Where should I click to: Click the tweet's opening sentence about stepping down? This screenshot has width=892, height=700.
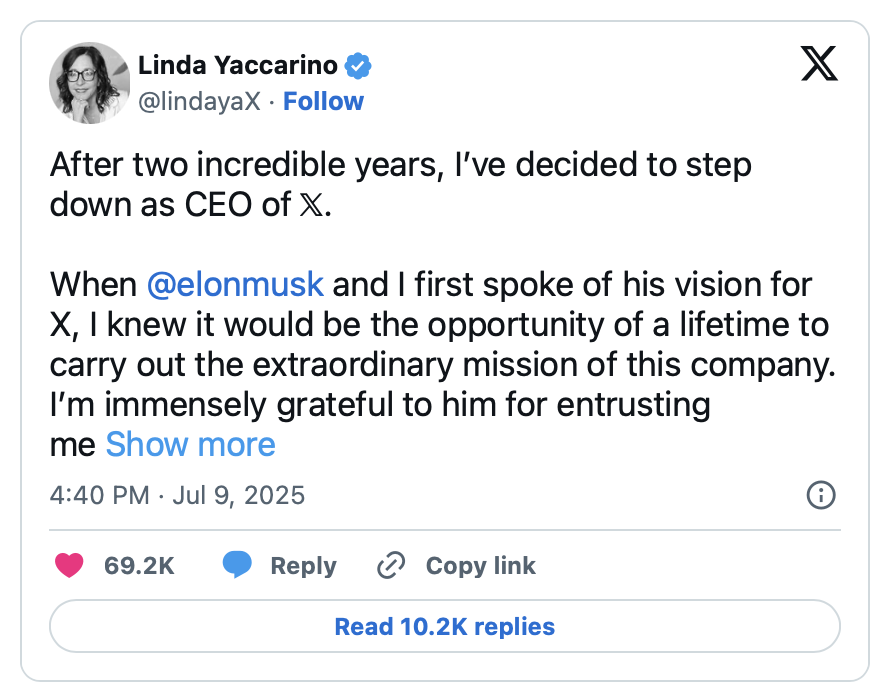(x=400, y=184)
